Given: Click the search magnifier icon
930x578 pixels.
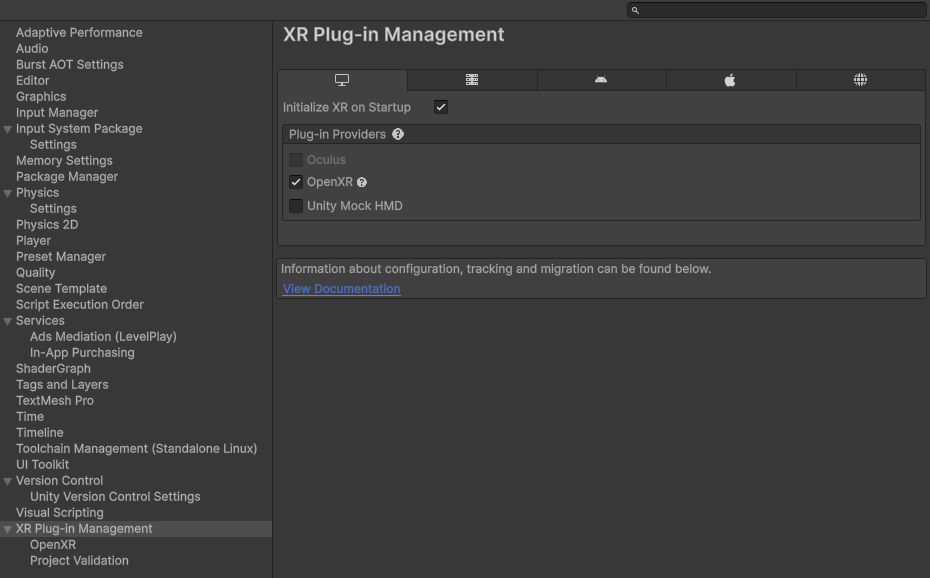Looking at the screenshot, I should tap(635, 10).
